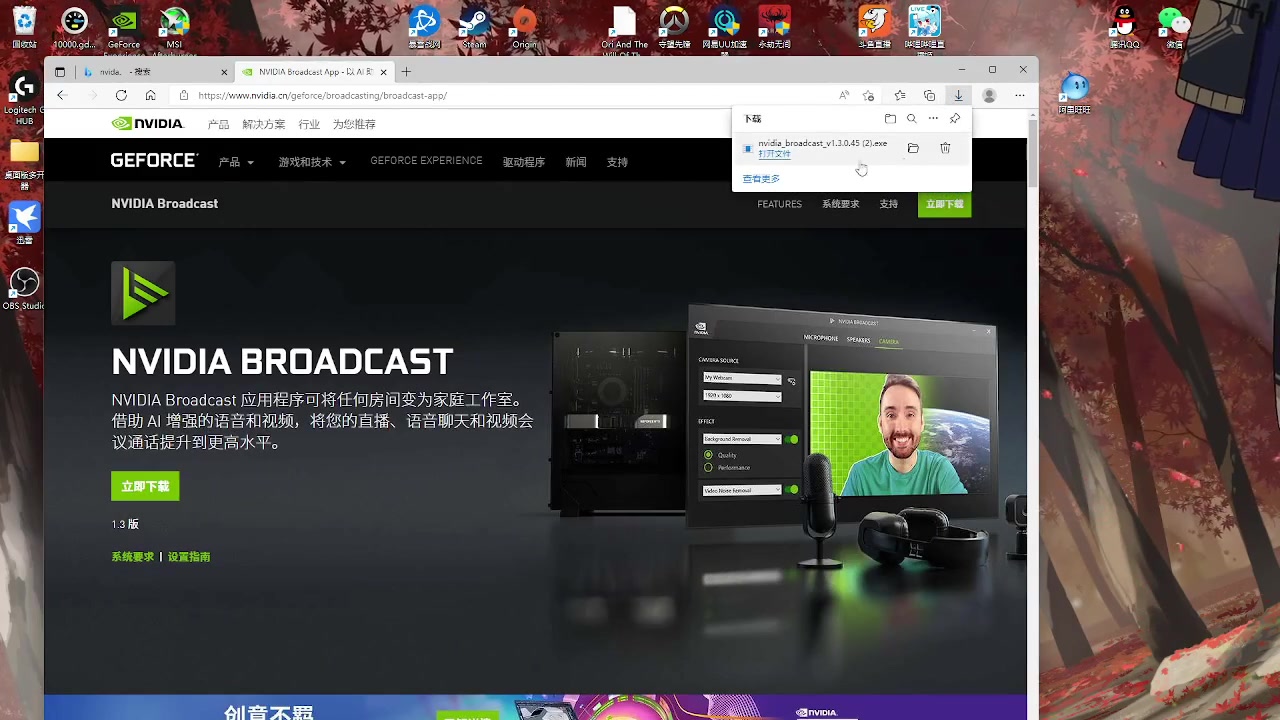This screenshot has width=1280, height=720.
Task: Open GeForce Experience desktop shortcut
Action: 124,27
